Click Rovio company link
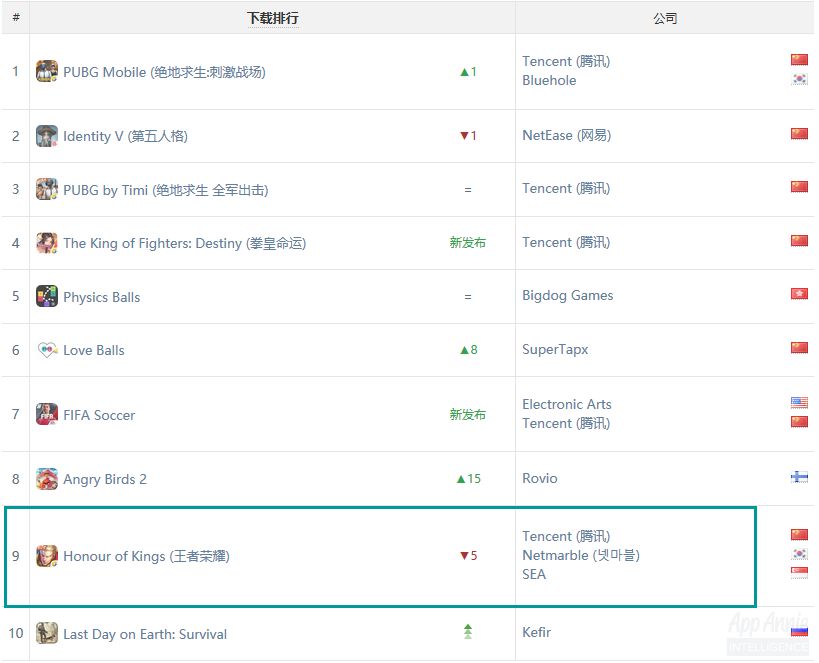 (540, 479)
